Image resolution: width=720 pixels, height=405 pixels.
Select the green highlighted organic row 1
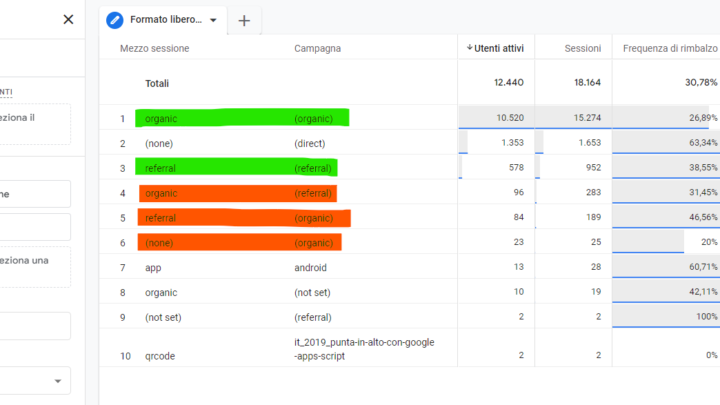pyautogui.click(x=160, y=118)
